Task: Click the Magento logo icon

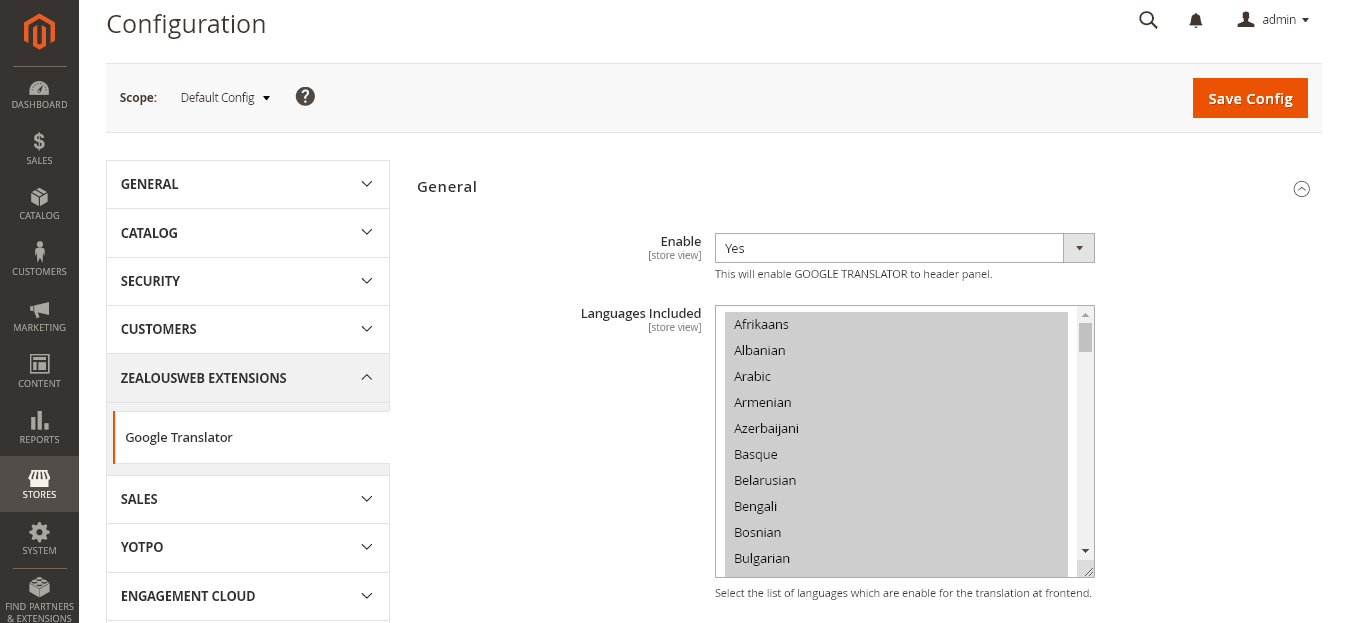Action: (x=39, y=33)
